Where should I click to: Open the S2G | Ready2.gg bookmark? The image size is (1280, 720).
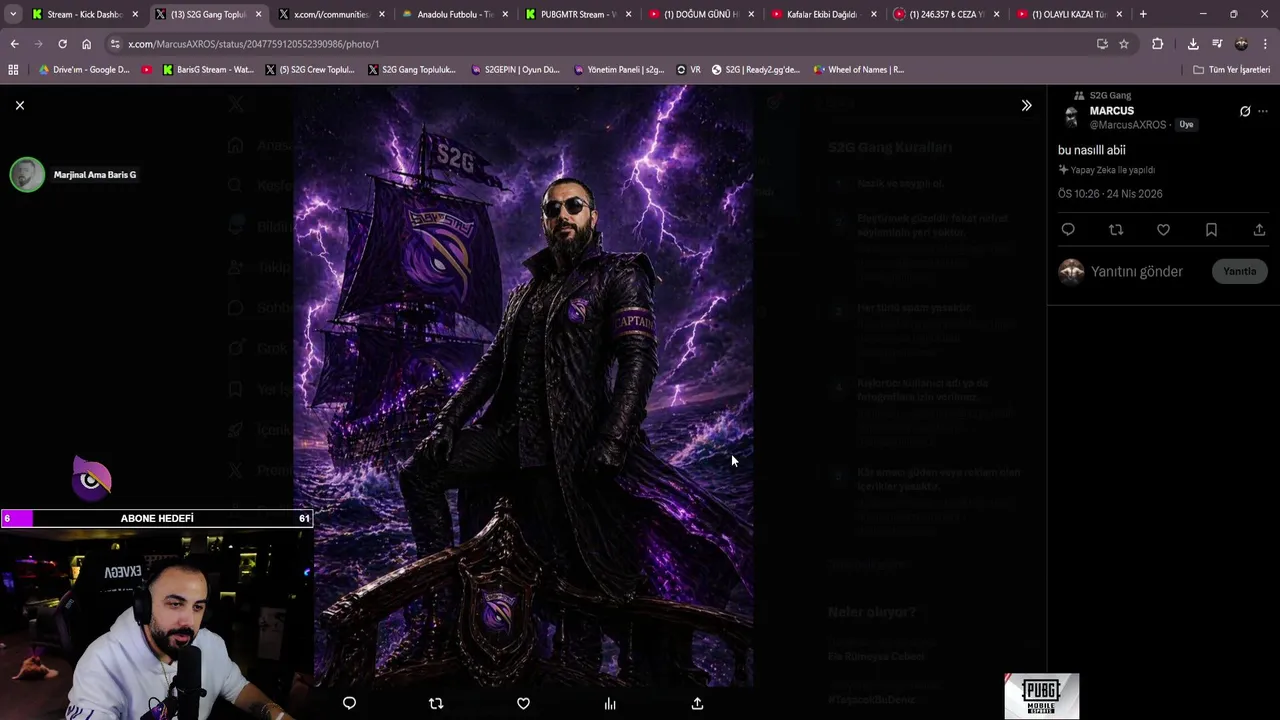tap(756, 70)
